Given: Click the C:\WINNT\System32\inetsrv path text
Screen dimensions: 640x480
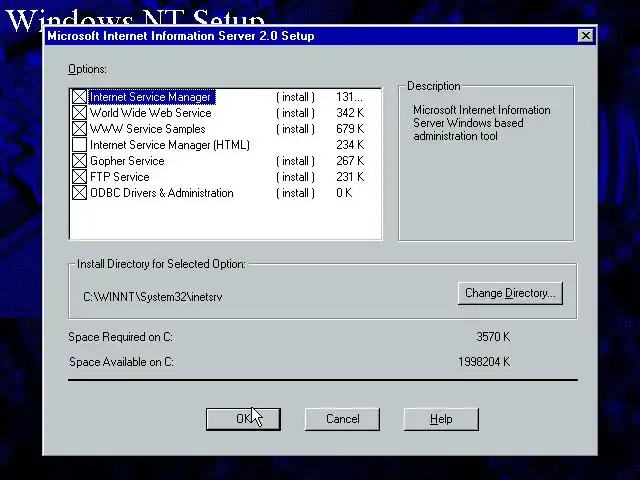Looking at the screenshot, I should click(x=153, y=297).
